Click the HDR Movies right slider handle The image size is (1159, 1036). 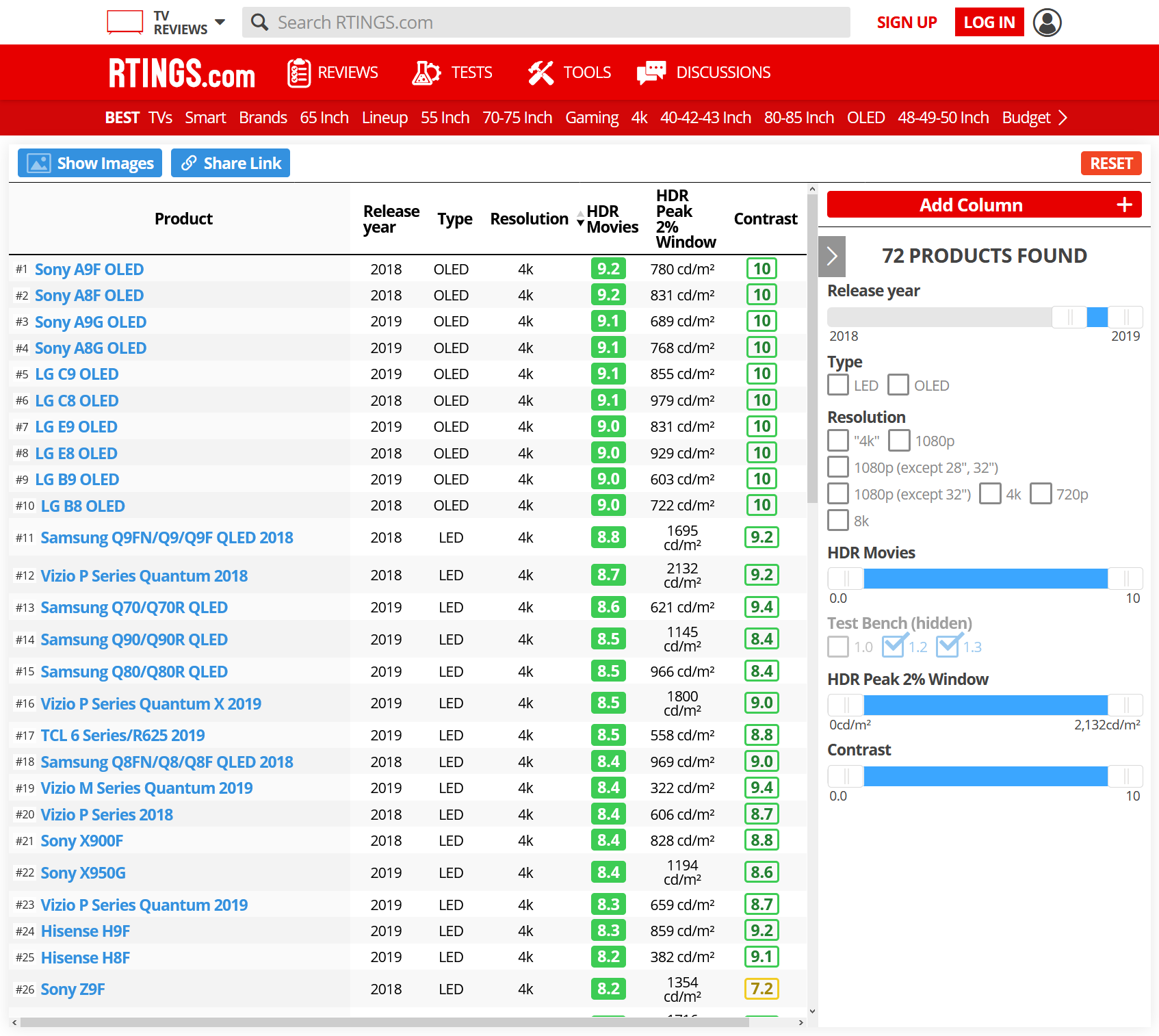[x=1125, y=578]
